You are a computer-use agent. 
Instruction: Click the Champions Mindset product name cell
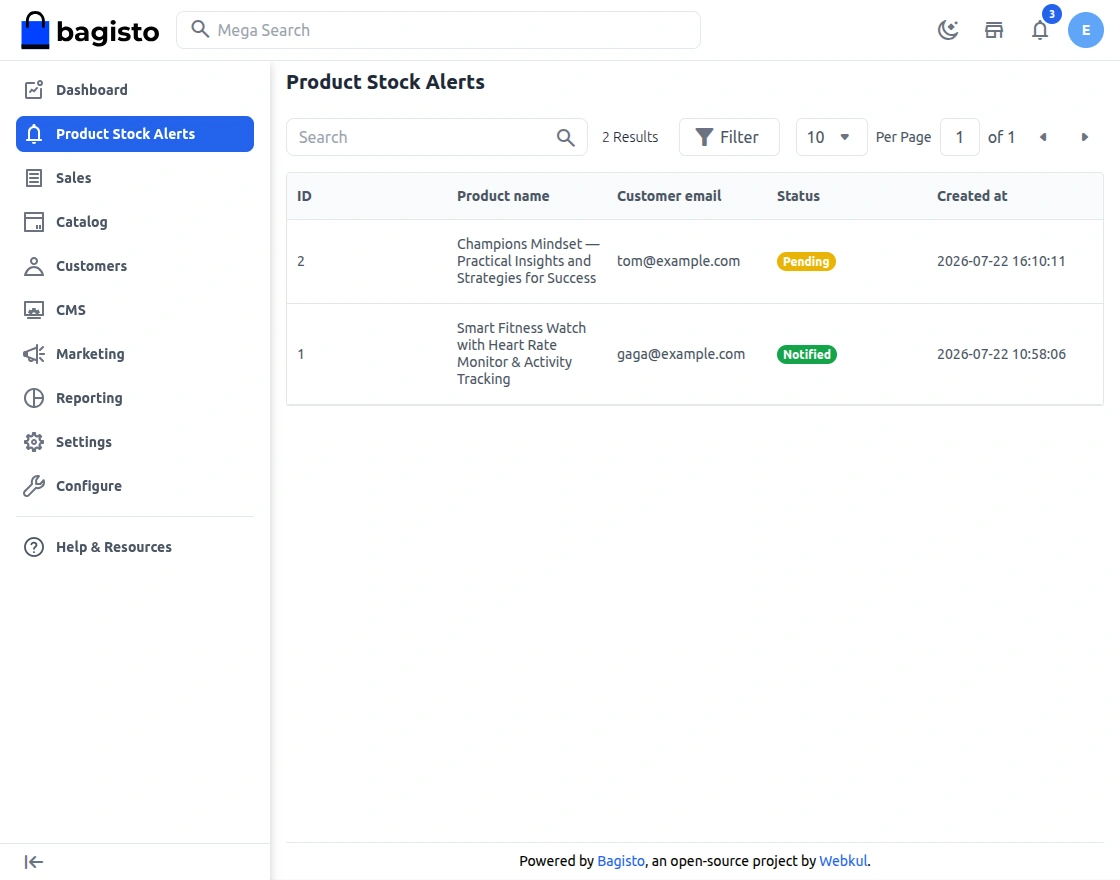(529, 261)
